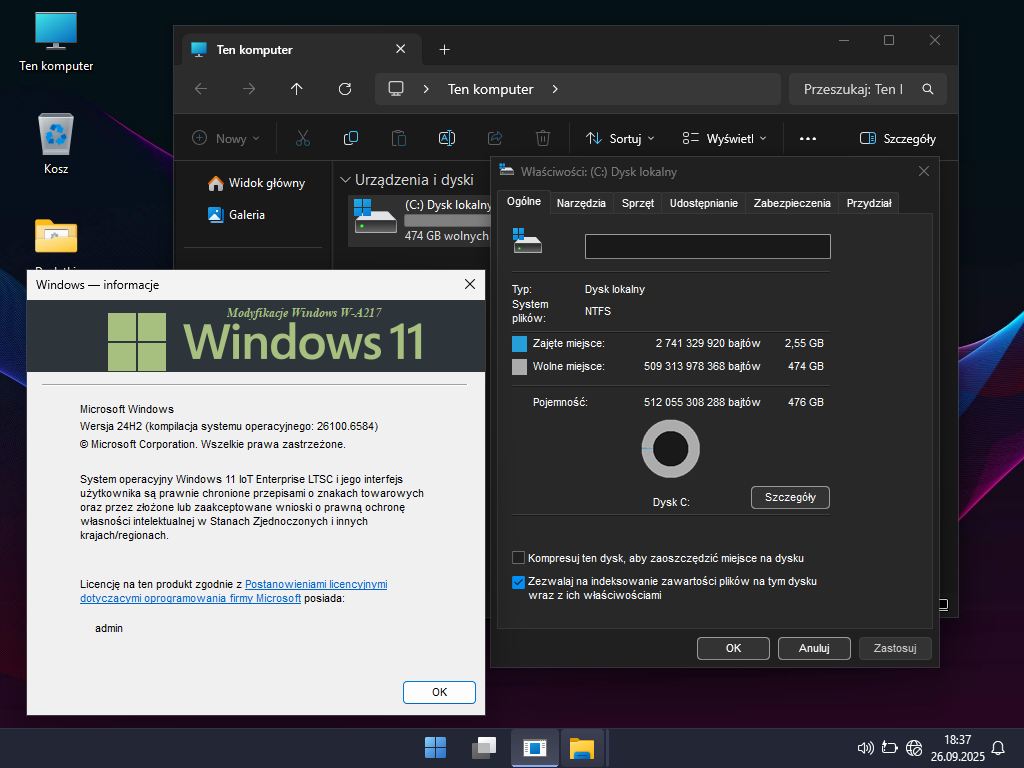The height and width of the screenshot is (768, 1024).
Task: Switch to the Narzędzia tab
Action: 581,203
